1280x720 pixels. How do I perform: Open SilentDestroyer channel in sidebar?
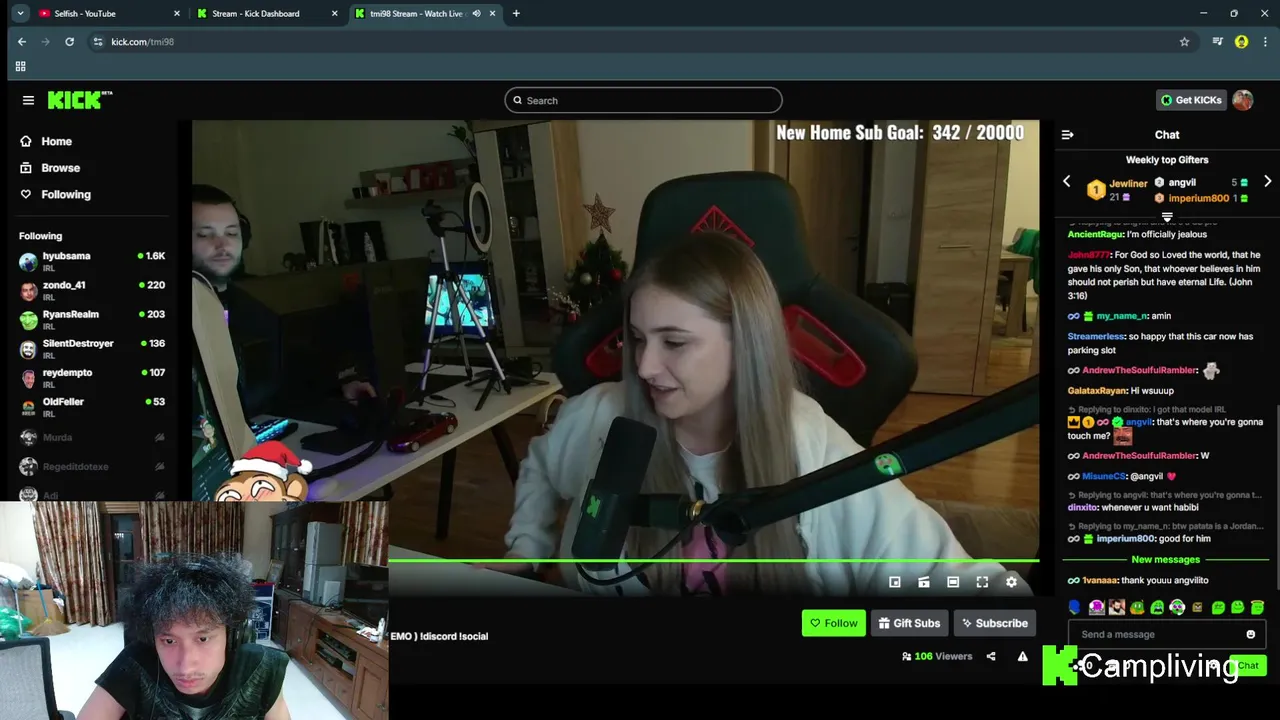92,348
